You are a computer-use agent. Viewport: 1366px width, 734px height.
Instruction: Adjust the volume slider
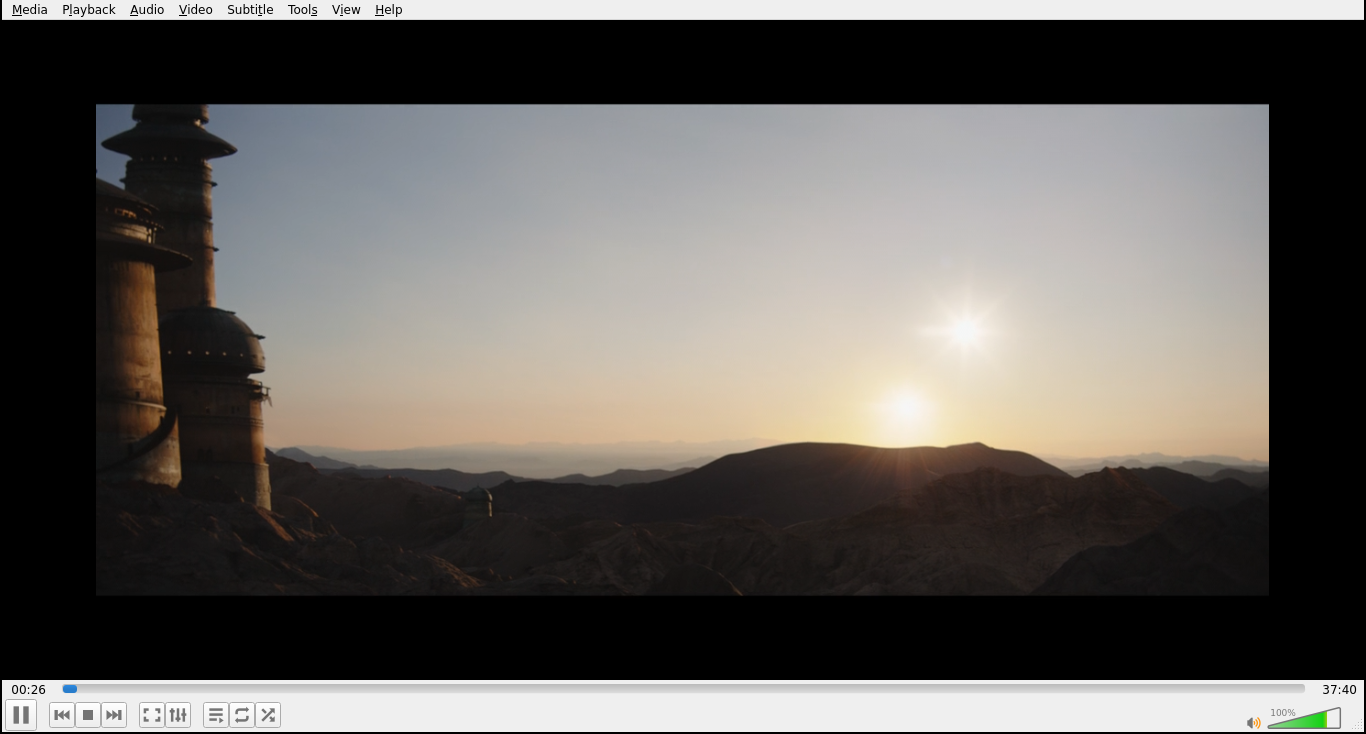pos(1304,718)
